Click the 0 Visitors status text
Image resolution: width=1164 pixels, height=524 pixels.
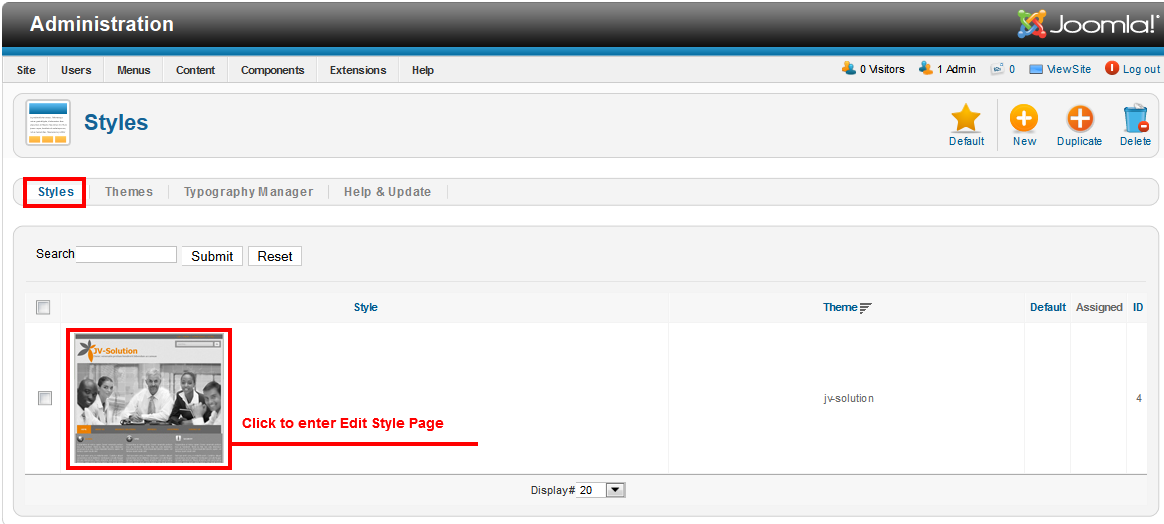(x=882, y=69)
